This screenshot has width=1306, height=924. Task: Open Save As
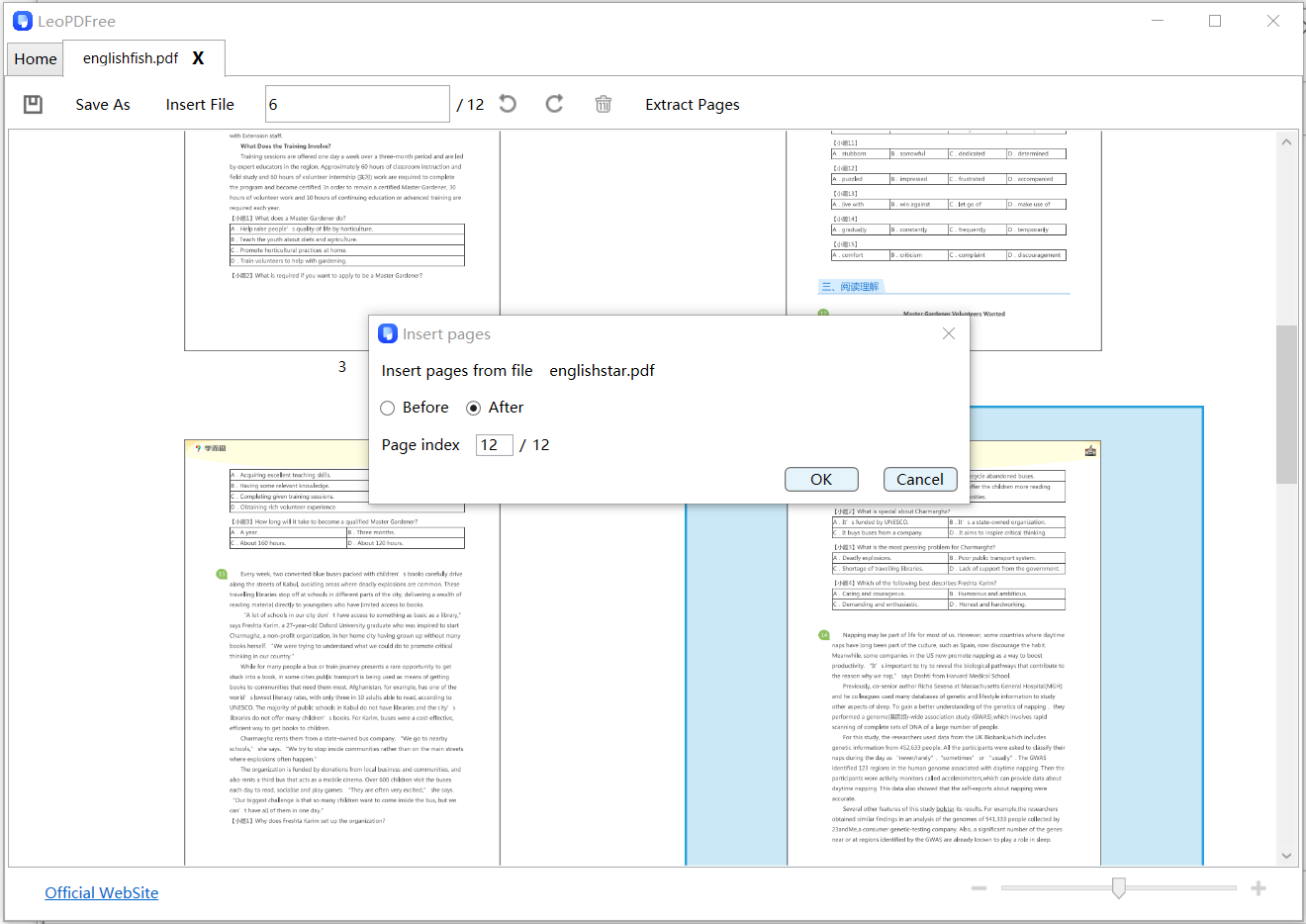tap(102, 104)
